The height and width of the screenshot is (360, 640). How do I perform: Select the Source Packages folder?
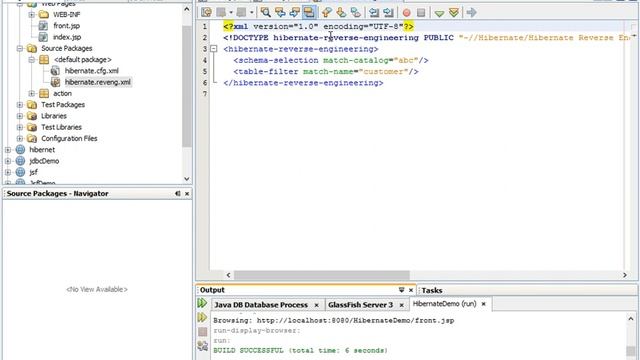point(67,48)
